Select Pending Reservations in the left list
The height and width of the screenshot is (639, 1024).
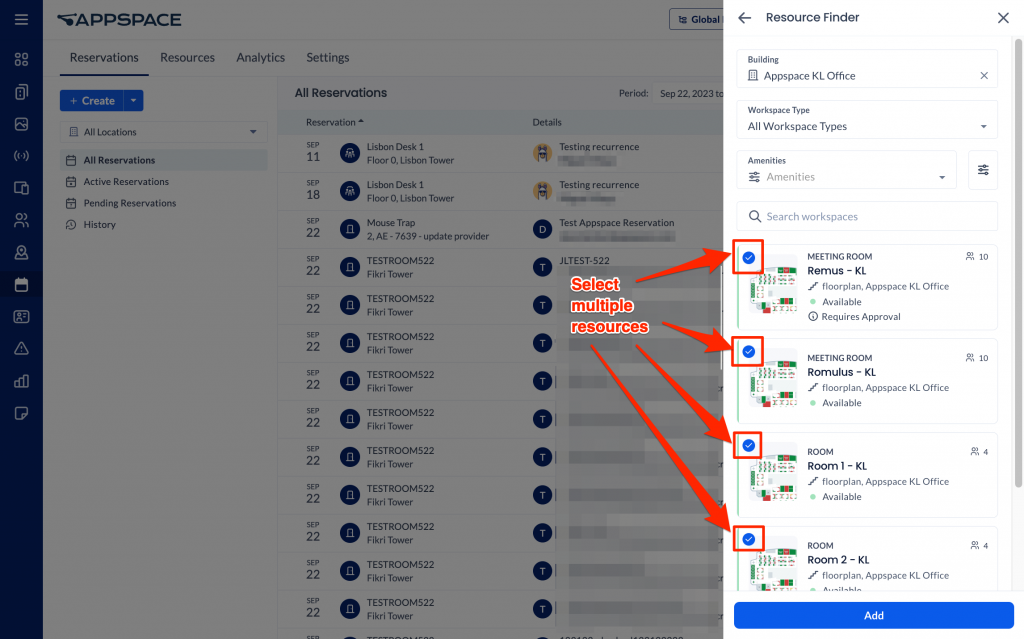tap(163, 203)
